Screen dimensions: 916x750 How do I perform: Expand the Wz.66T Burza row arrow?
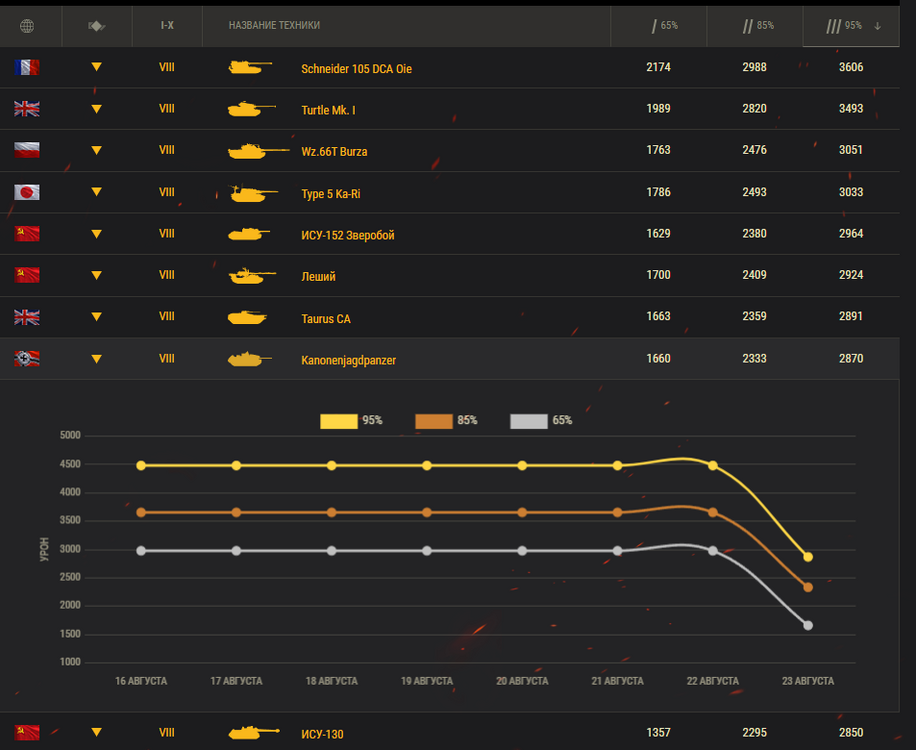point(96,150)
